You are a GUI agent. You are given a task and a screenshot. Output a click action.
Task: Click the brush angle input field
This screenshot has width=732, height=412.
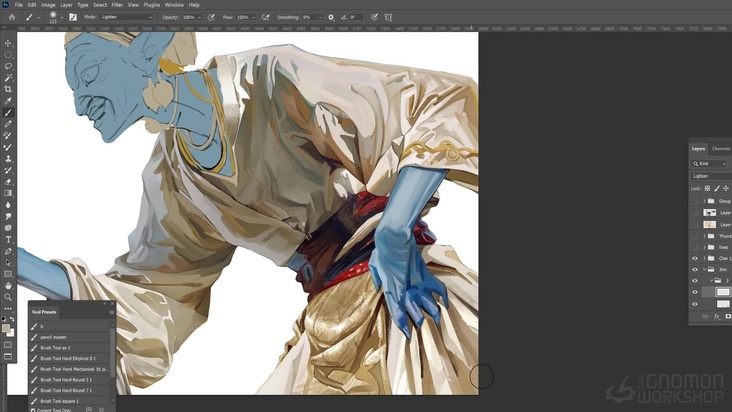click(x=355, y=17)
